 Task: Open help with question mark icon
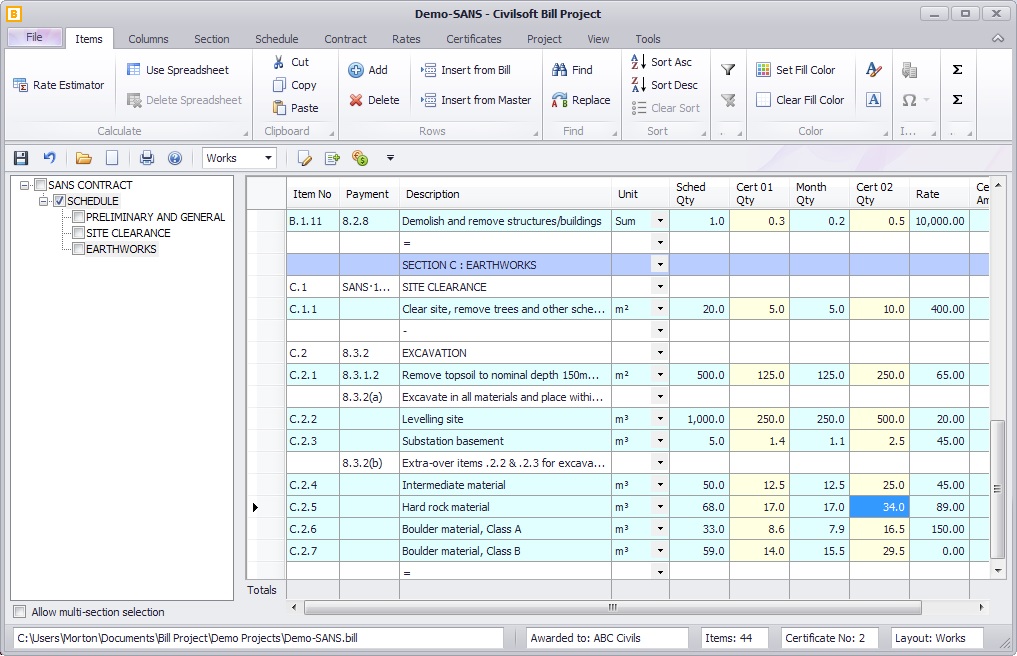(175, 158)
